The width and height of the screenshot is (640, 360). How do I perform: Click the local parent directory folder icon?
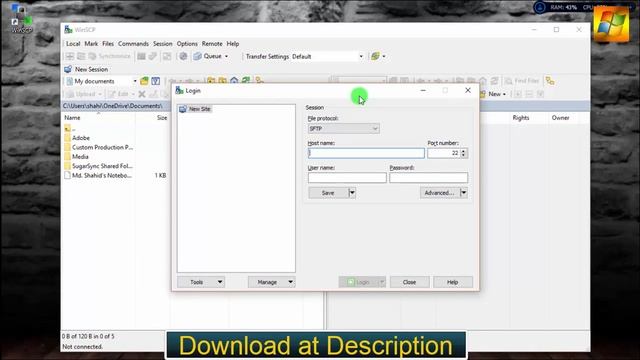[x=211, y=80]
